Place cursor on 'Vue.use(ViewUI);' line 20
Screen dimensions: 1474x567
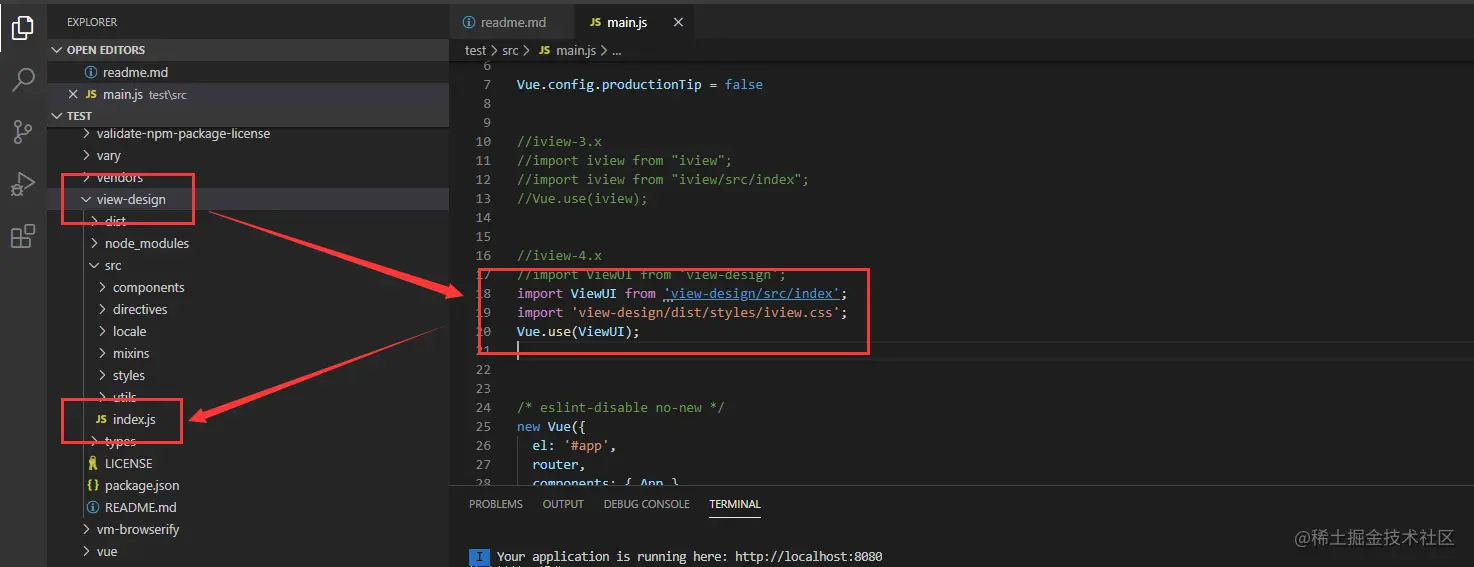578,332
